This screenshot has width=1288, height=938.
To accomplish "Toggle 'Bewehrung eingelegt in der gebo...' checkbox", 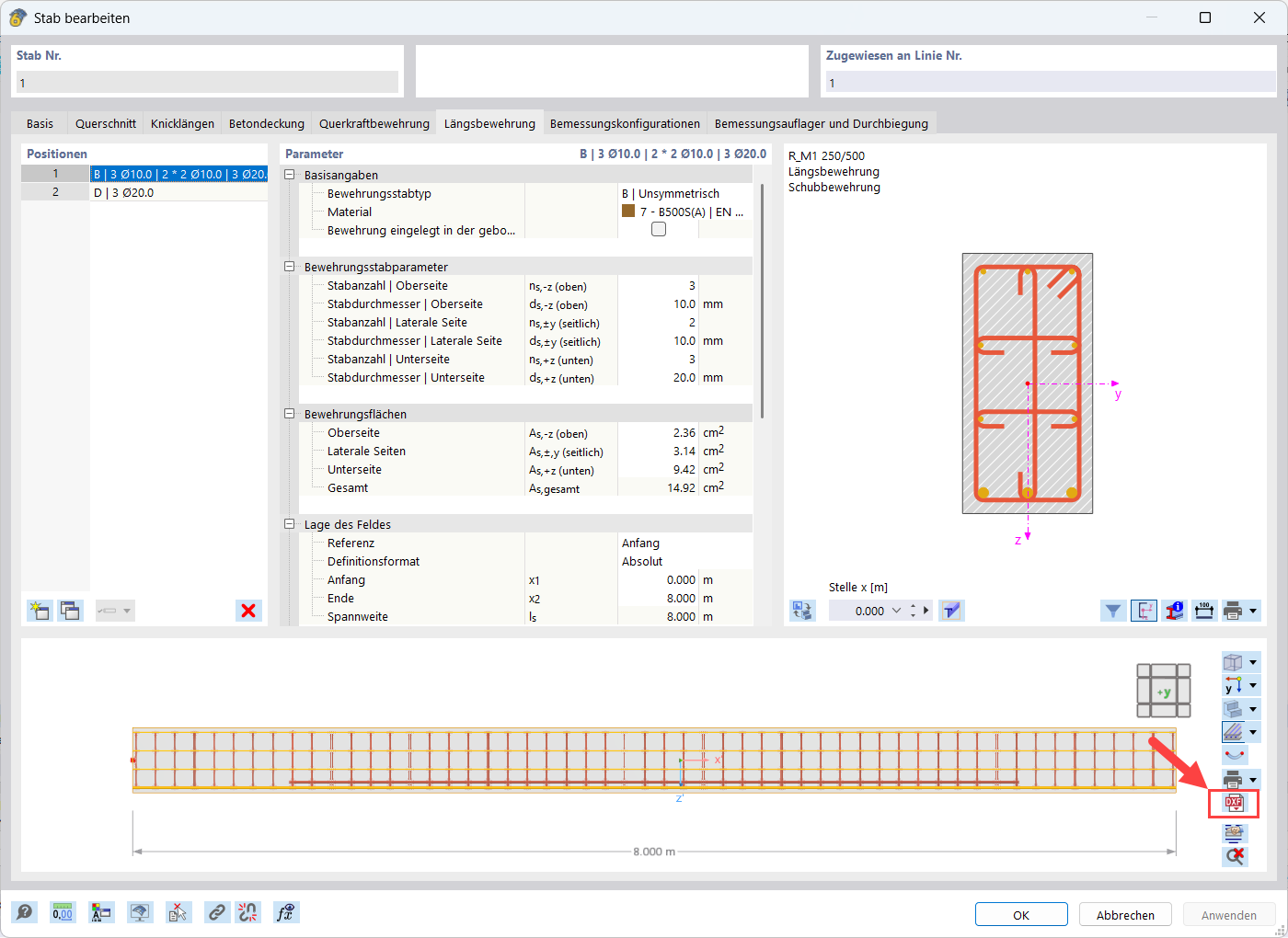I will (x=659, y=230).
